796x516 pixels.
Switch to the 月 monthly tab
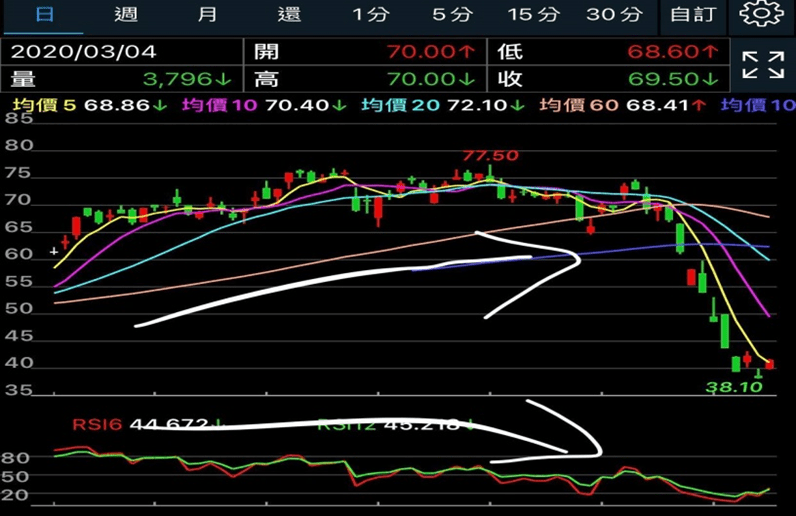point(207,14)
